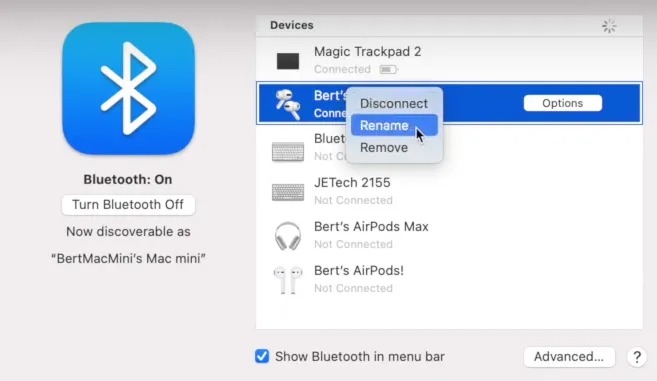Image resolution: width=657 pixels, height=381 pixels.
Task: Select the JETech 2155 device row
Action: pyautogui.click(x=449, y=191)
